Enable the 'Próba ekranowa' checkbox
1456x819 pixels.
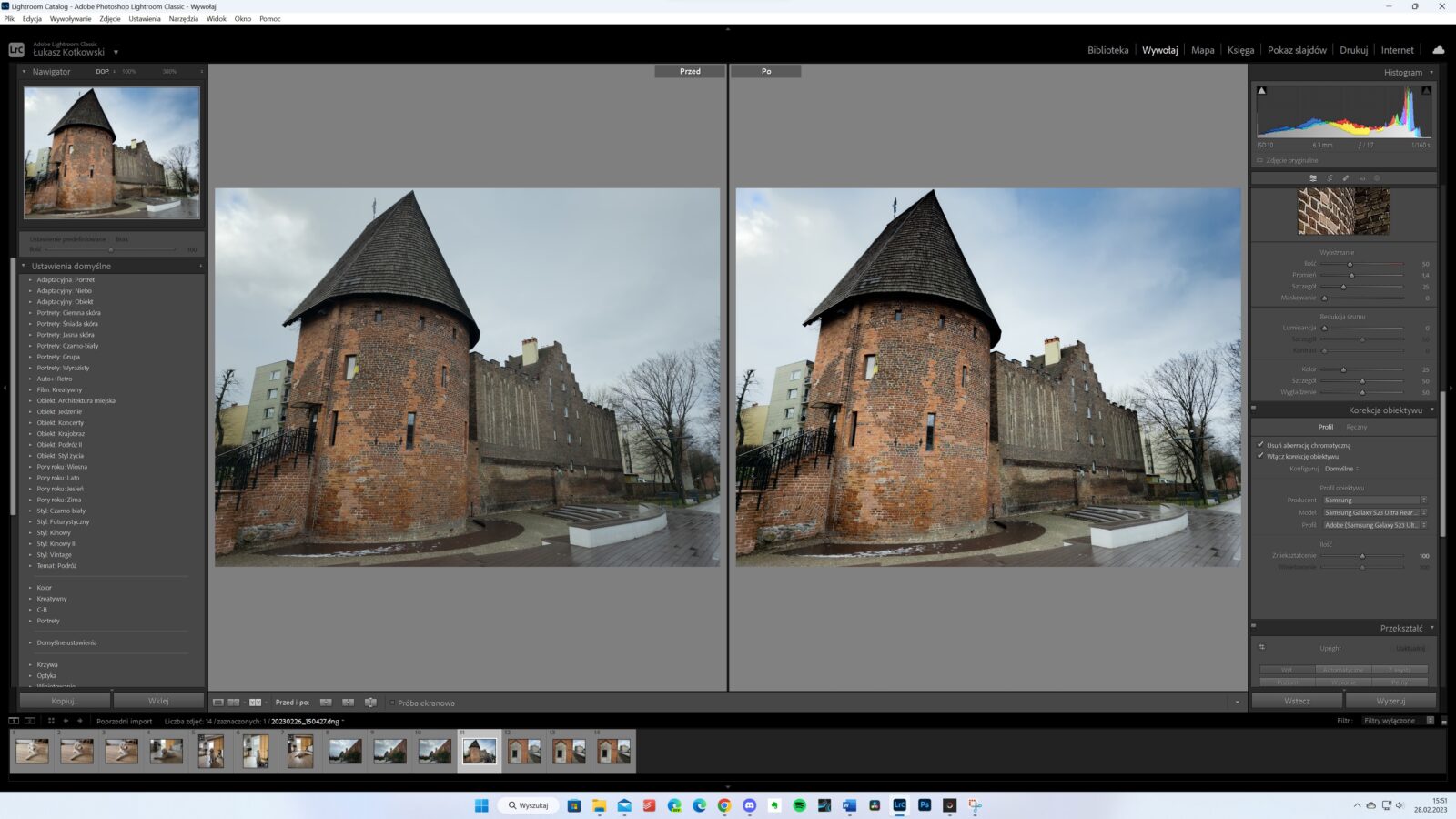(x=392, y=703)
